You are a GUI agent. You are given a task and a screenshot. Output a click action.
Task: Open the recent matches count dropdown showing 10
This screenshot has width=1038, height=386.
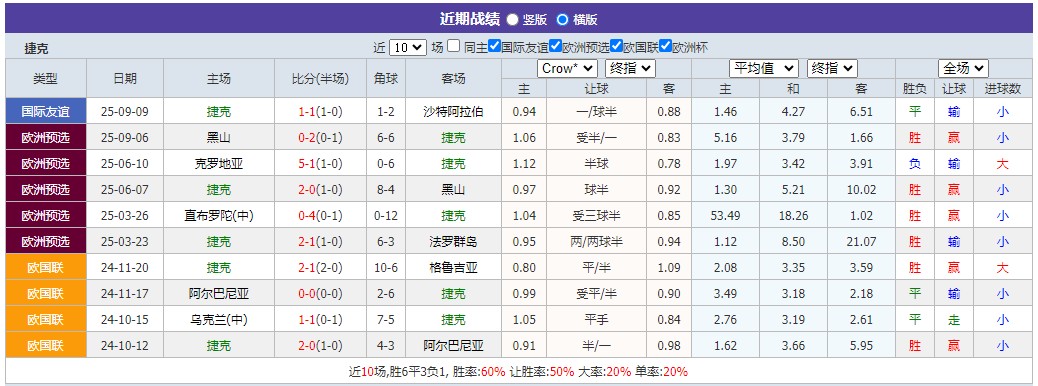click(408, 47)
